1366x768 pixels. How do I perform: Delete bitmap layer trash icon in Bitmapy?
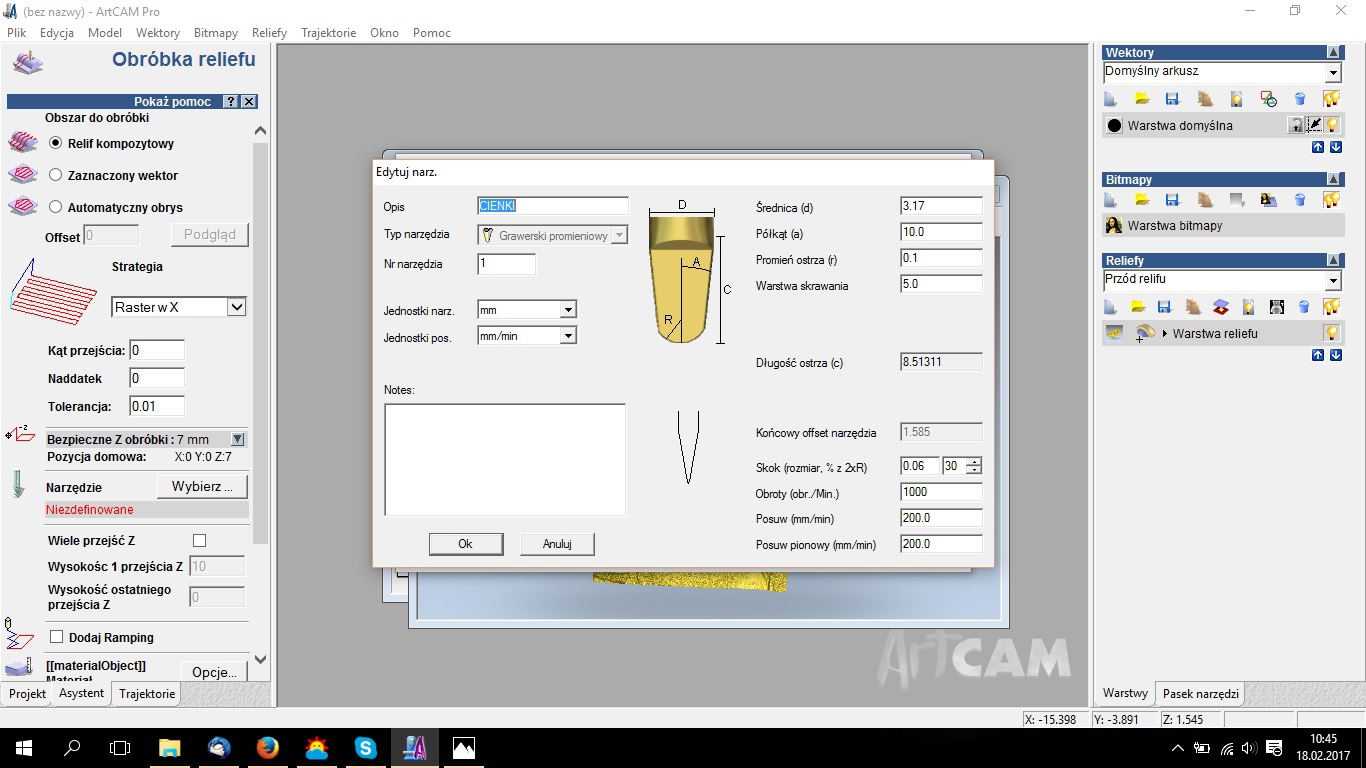tap(1300, 199)
